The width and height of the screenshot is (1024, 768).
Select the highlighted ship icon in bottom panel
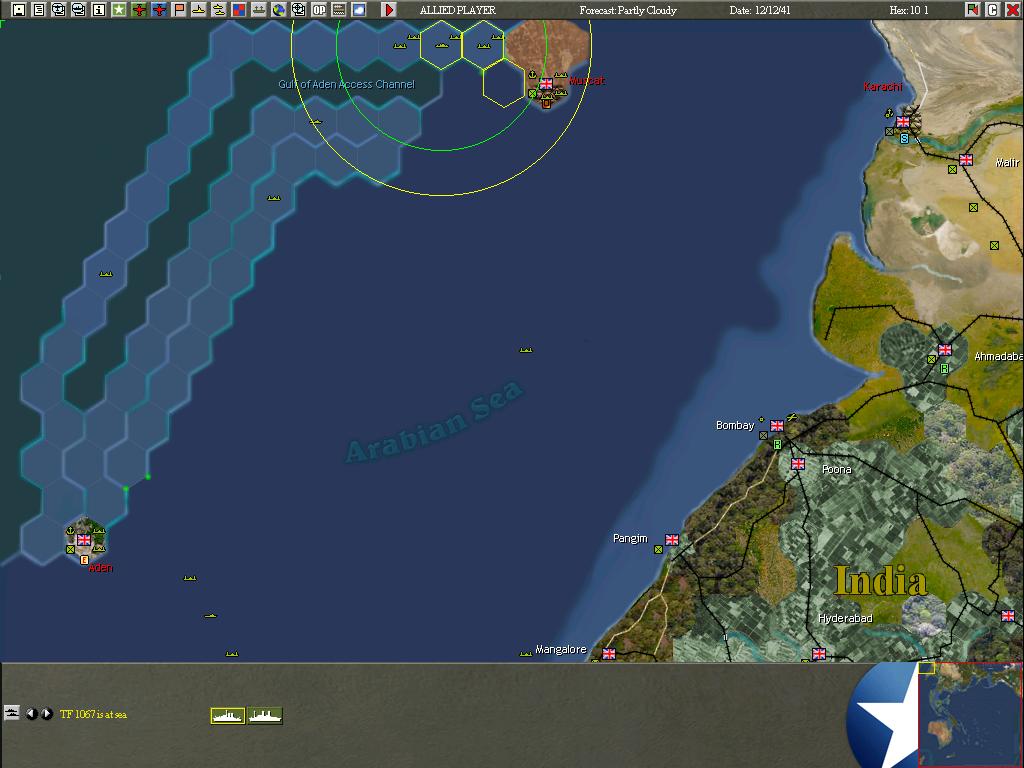(x=228, y=716)
